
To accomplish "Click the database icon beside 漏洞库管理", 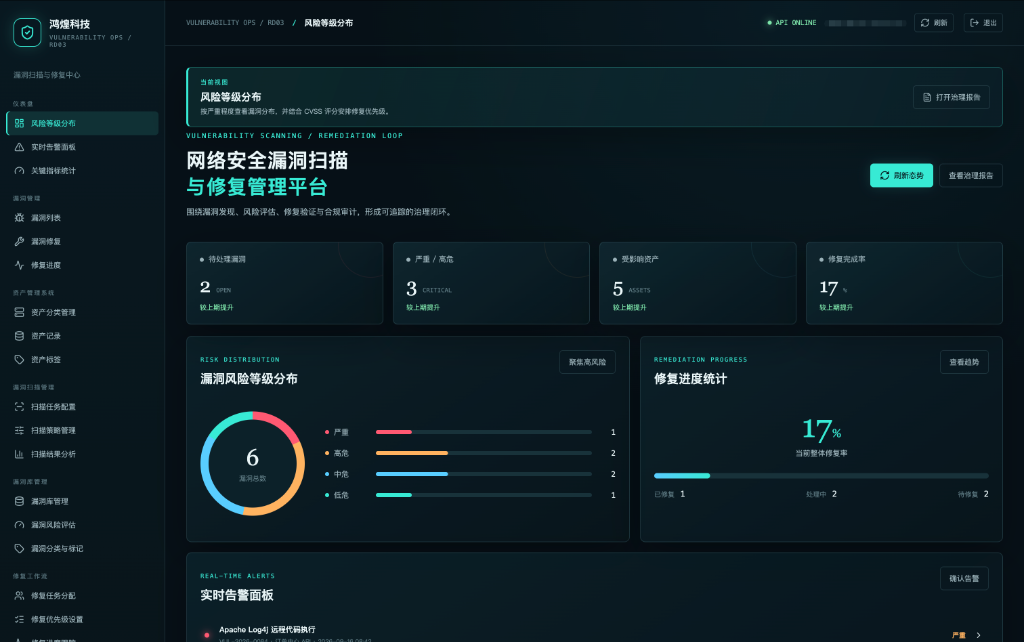I will tap(20, 501).
